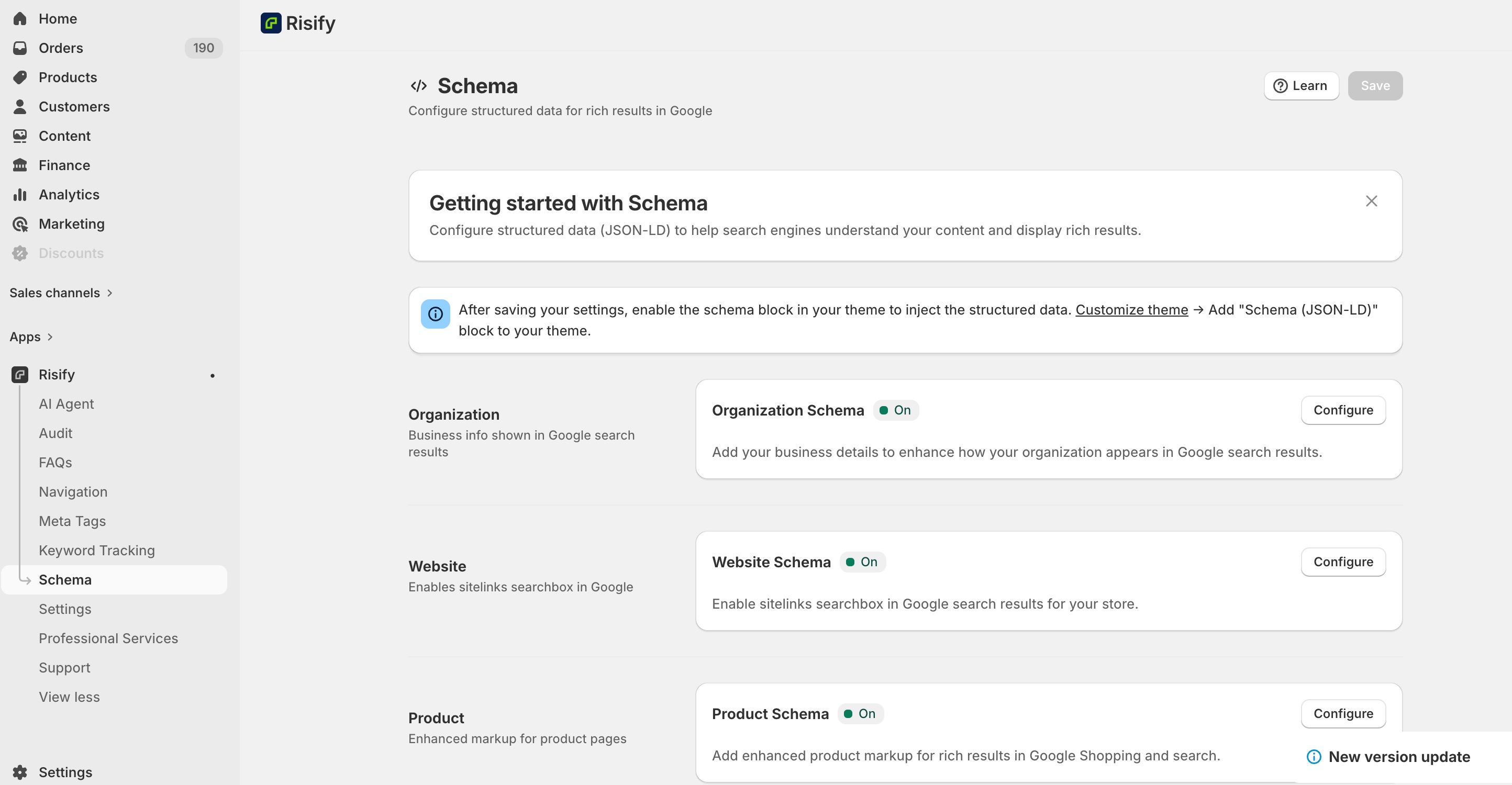The height and width of the screenshot is (785, 1512).
Task: Open Customize theme link
Action: 1132,309
